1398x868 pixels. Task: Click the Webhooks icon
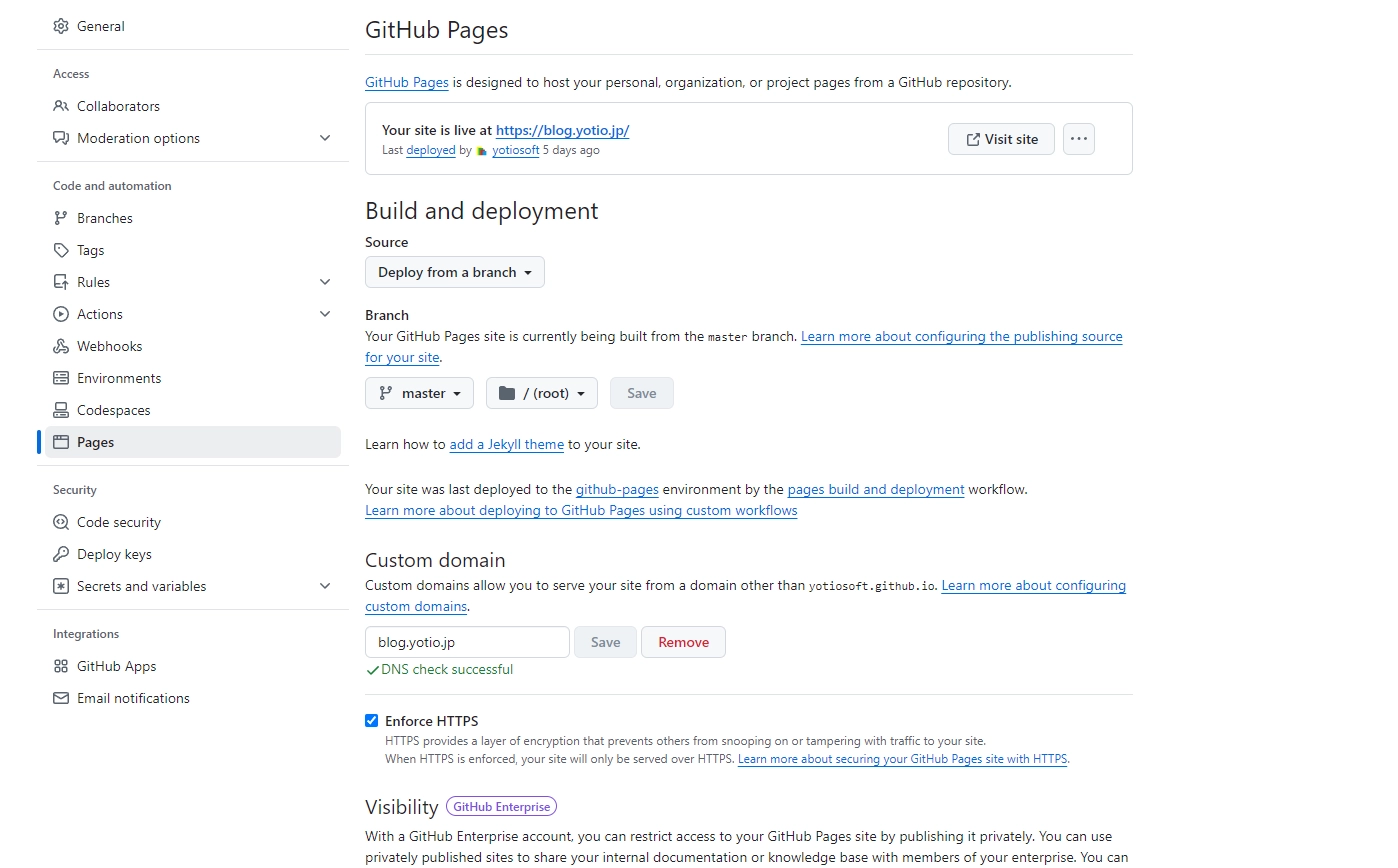(61, 346)
